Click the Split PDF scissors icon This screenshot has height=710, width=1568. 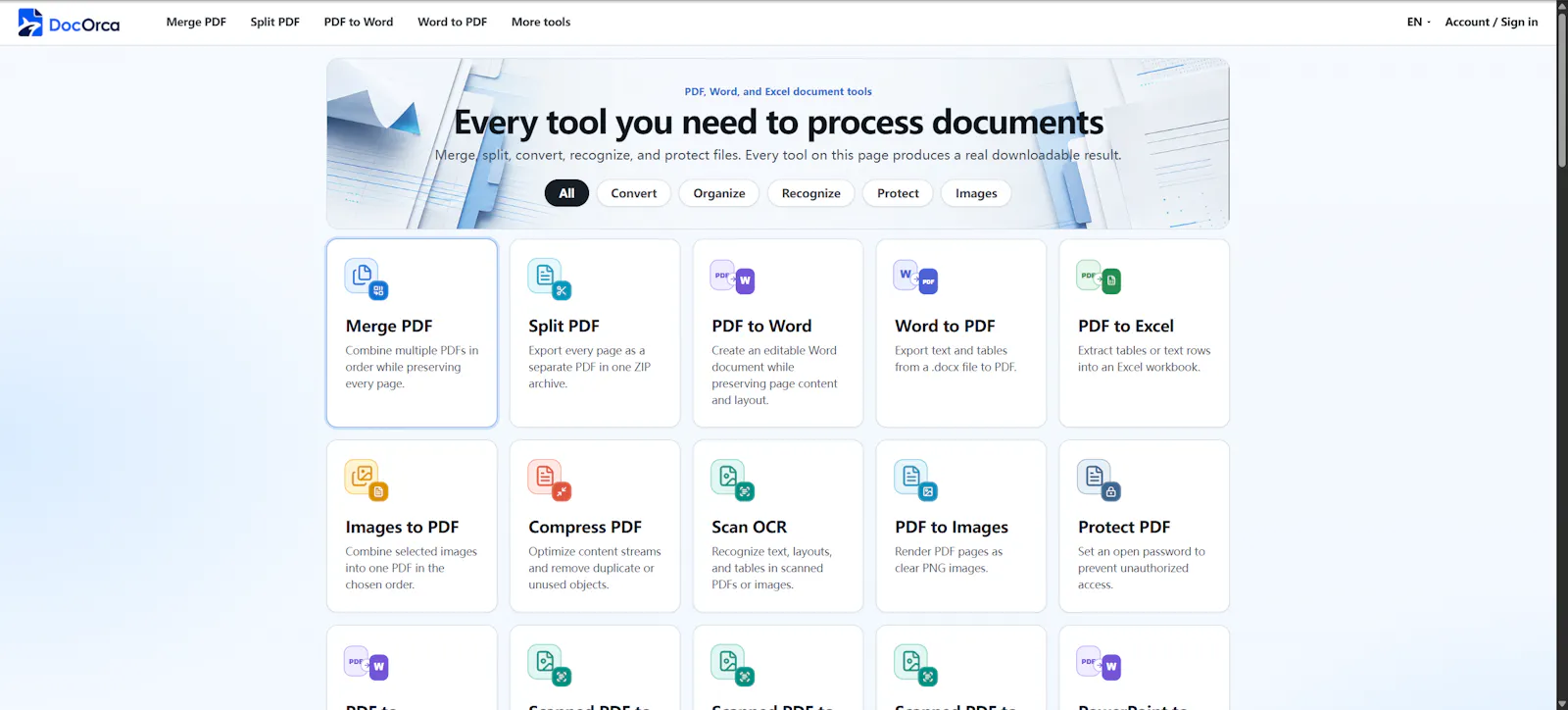(550, 279)
